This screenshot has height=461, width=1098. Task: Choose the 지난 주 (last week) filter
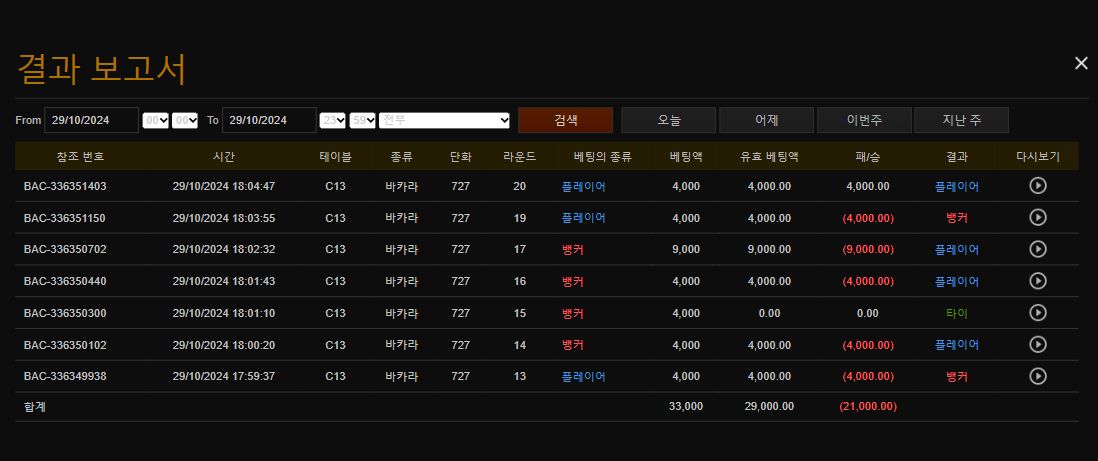[961, 120]
